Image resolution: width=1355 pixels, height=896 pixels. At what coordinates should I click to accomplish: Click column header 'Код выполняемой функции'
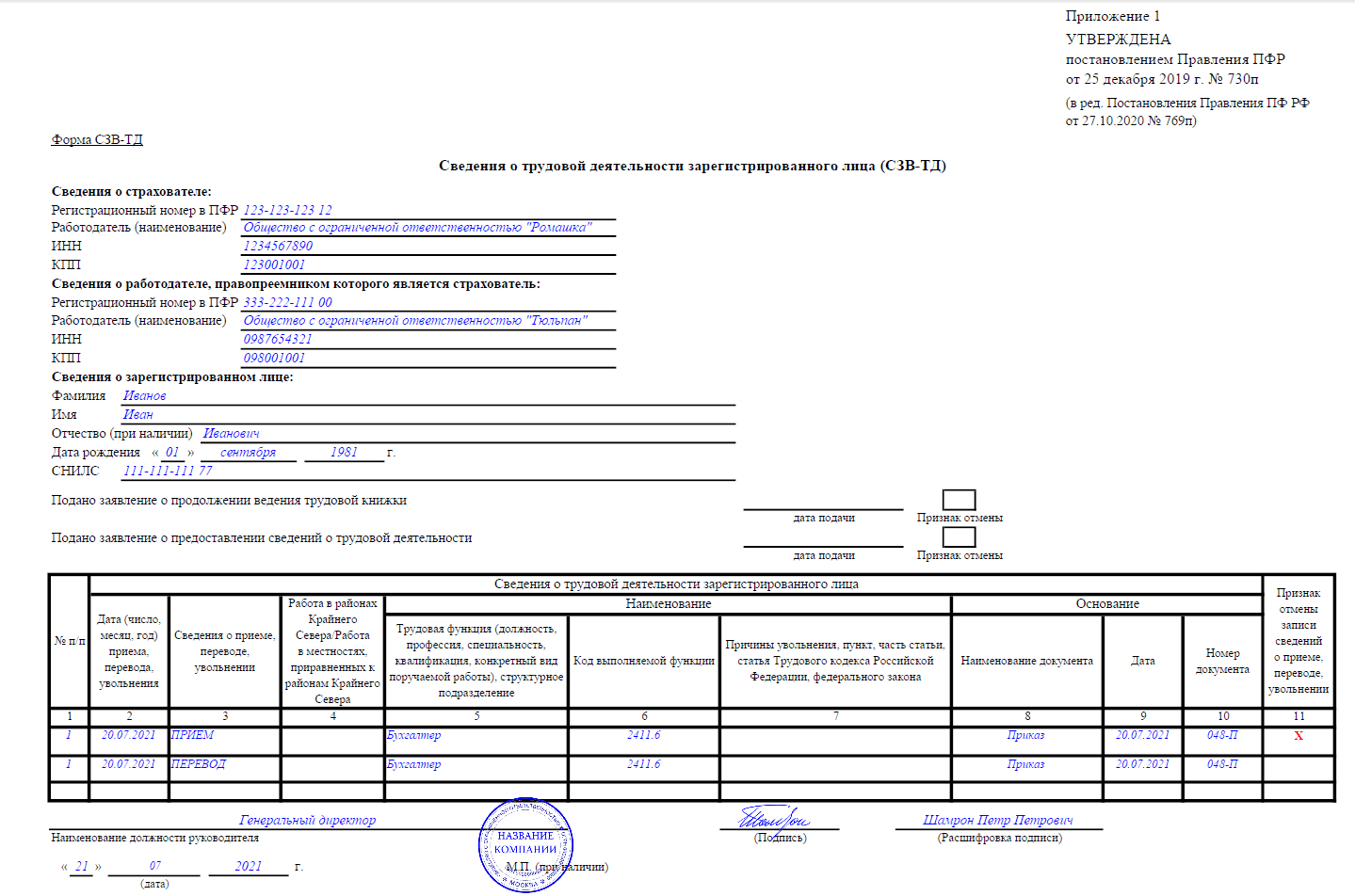[644, 661]
